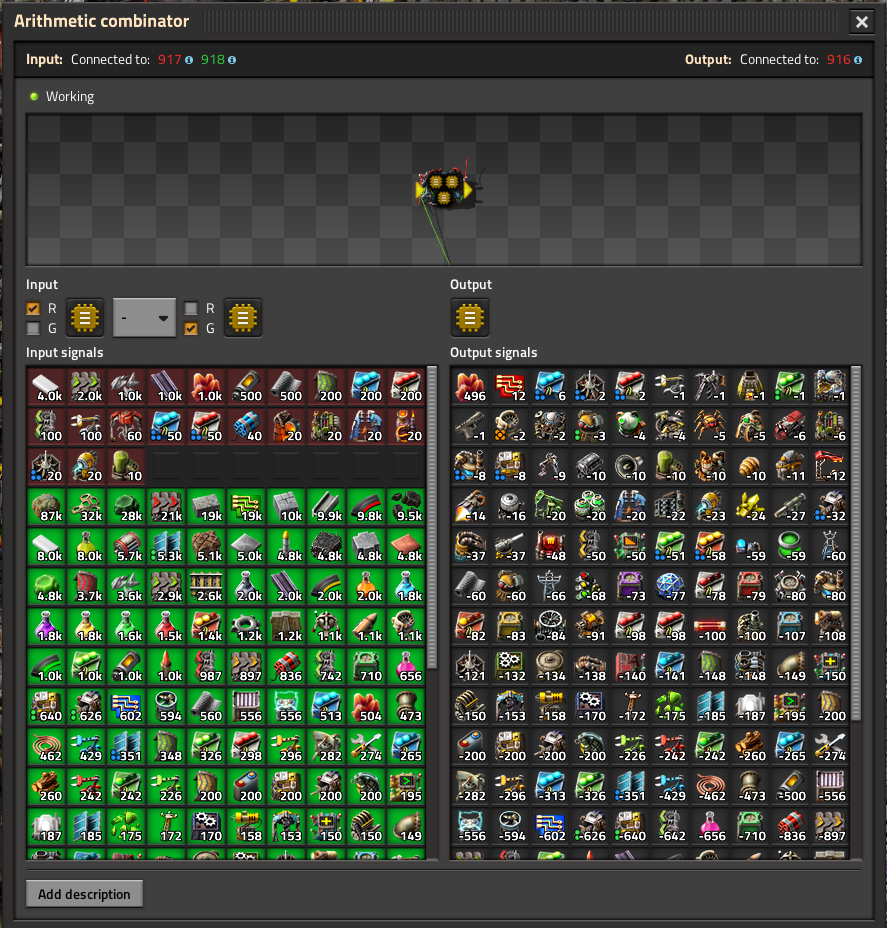Close the Arithmetic combinator window
Image resolution: width=887 pixels, height=928 pixels.
click(x=861, y=22)
